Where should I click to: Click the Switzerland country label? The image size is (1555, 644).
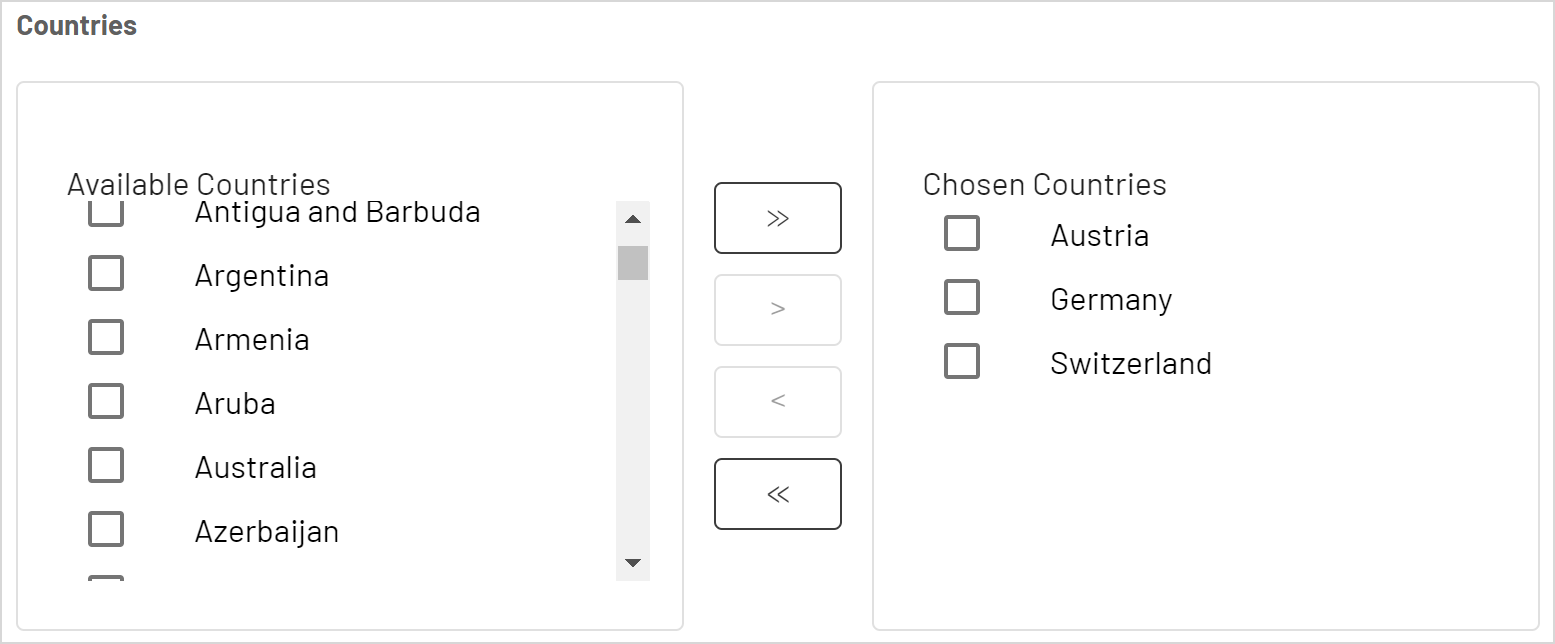pos(1131,364)
